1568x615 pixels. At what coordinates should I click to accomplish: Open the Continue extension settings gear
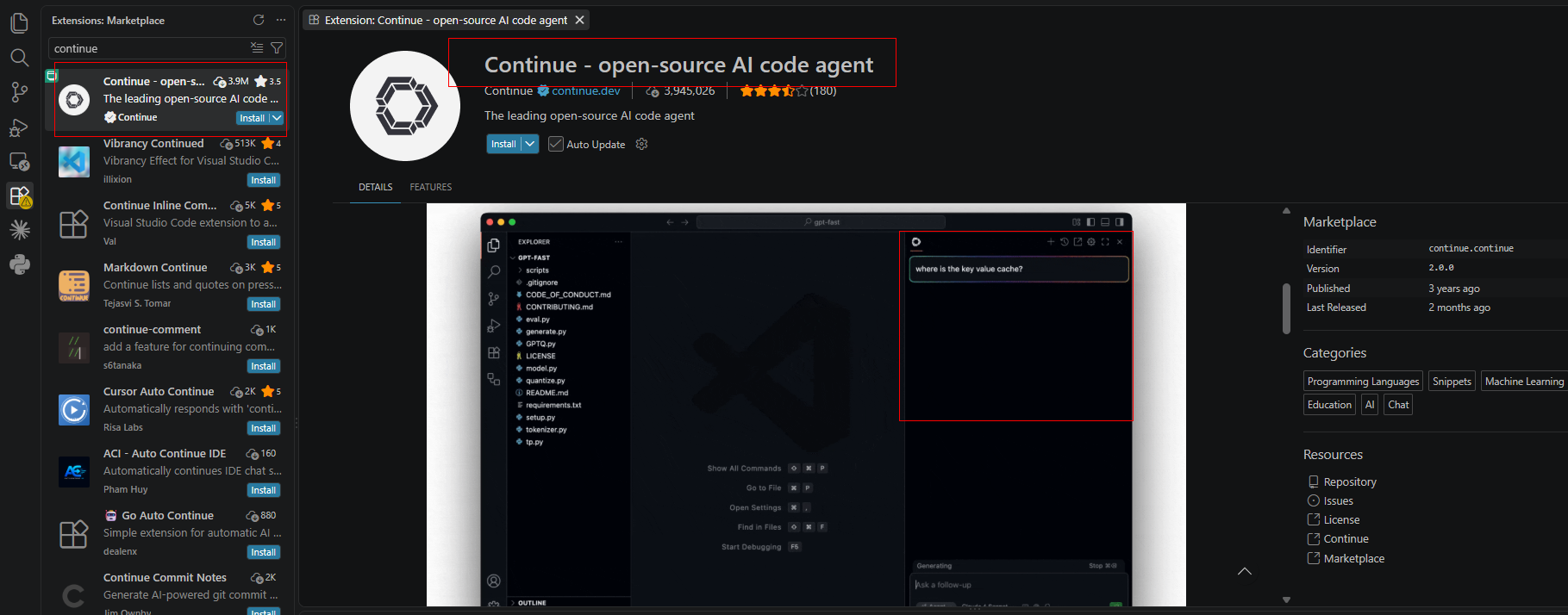point(641,144)
